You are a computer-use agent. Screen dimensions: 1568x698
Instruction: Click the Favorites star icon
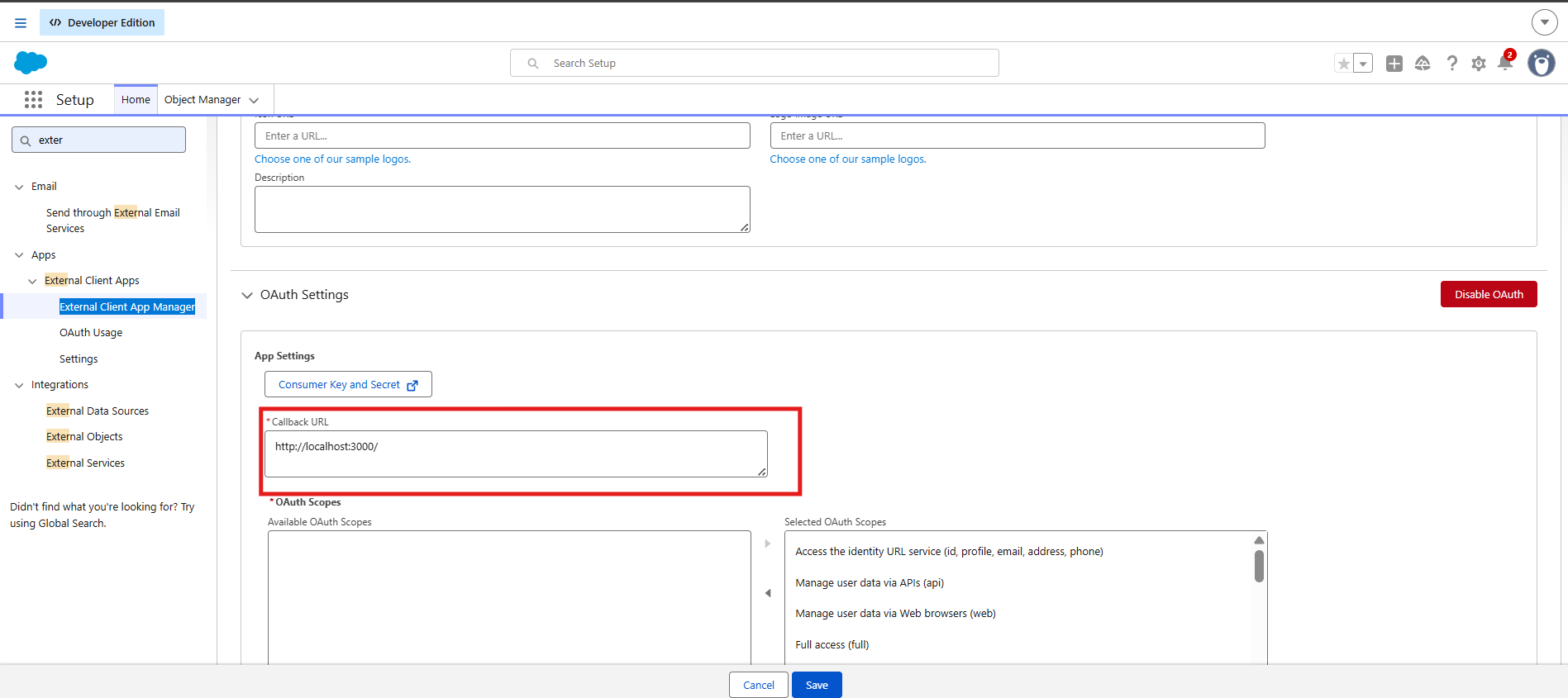pyautogui.click(x=1344, y=64)
